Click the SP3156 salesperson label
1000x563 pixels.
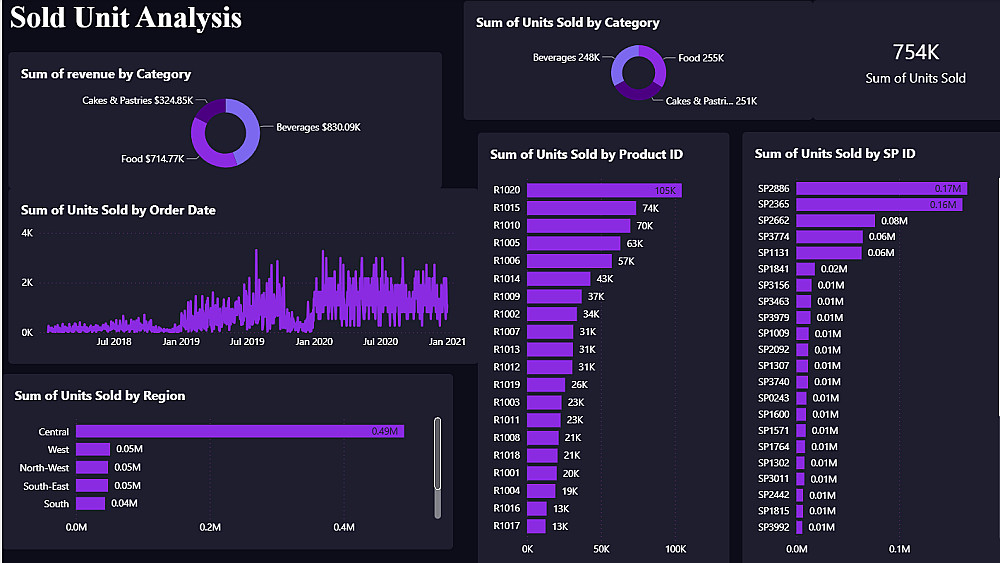[x=774, y=285]
